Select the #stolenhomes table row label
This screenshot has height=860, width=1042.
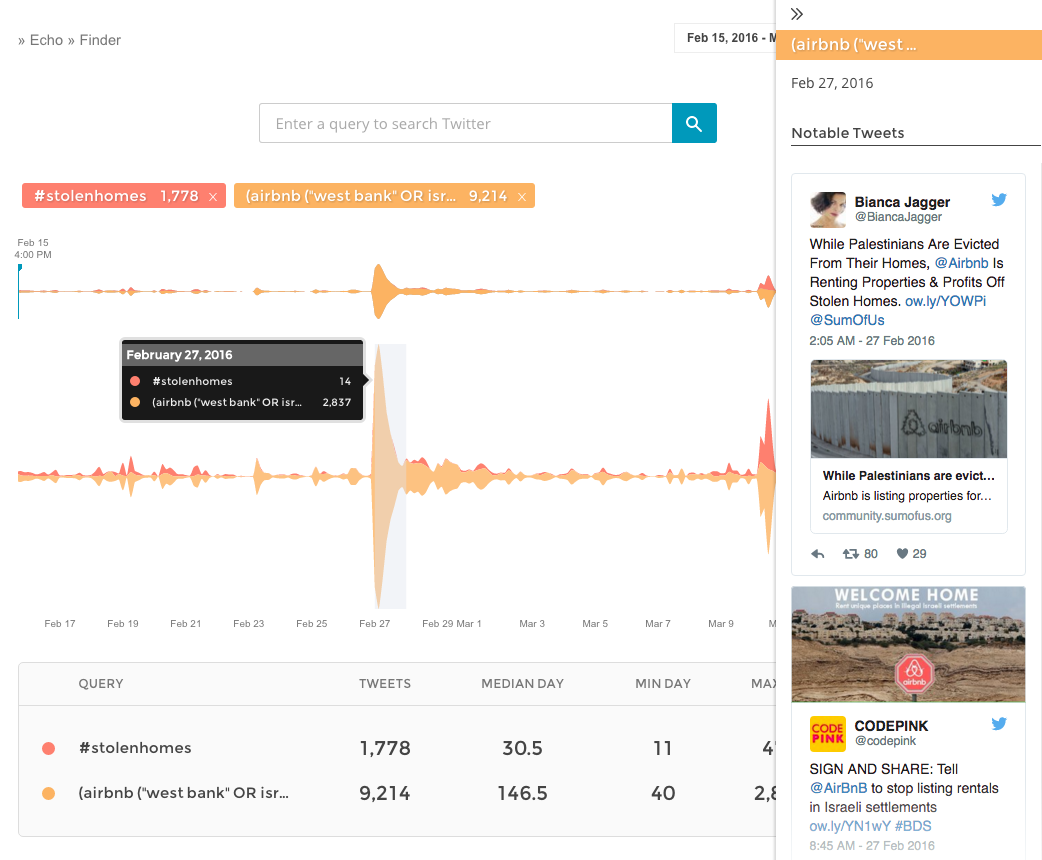click(135, 748)
